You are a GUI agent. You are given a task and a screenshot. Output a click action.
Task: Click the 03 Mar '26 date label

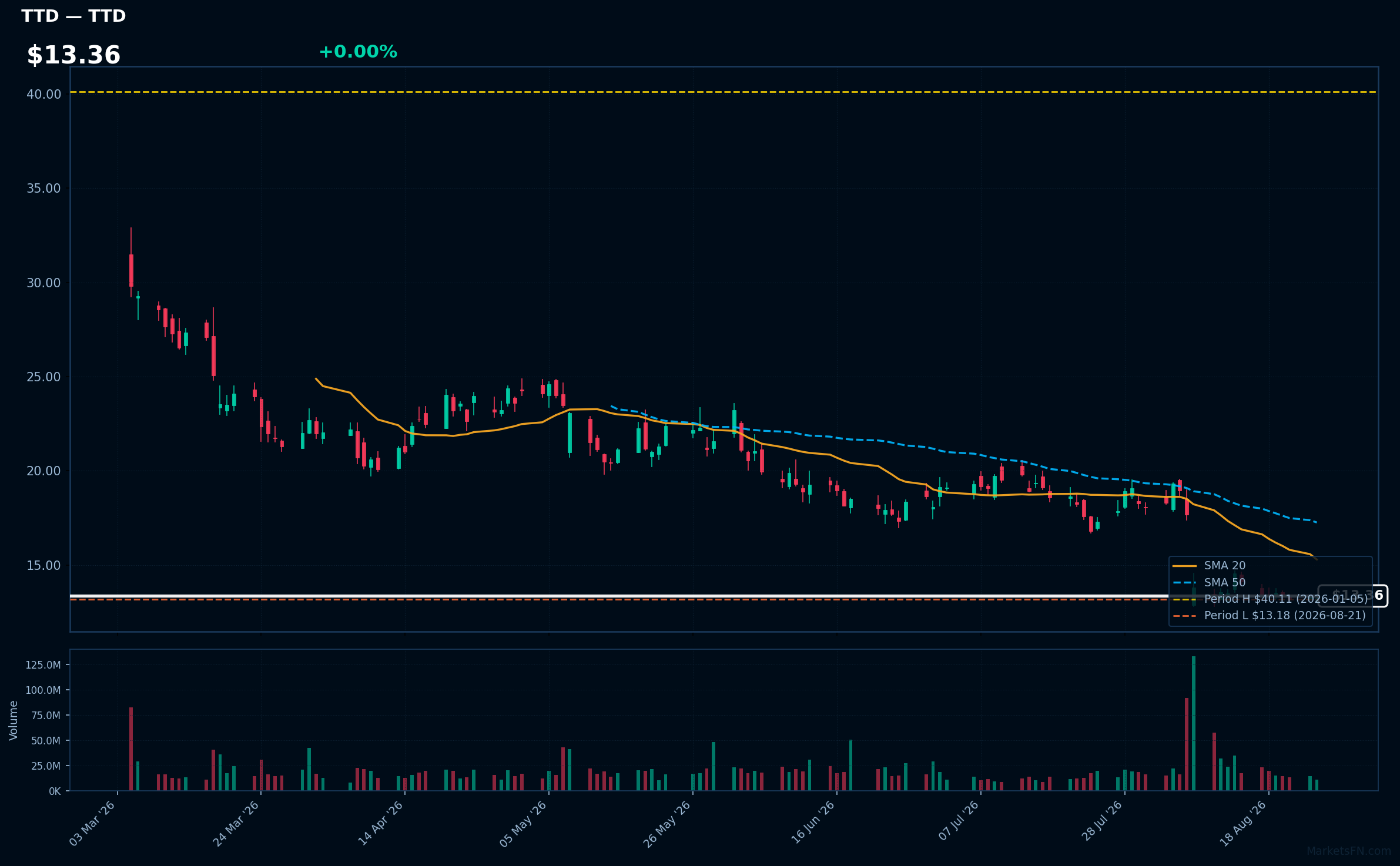[x=92, y=823]
